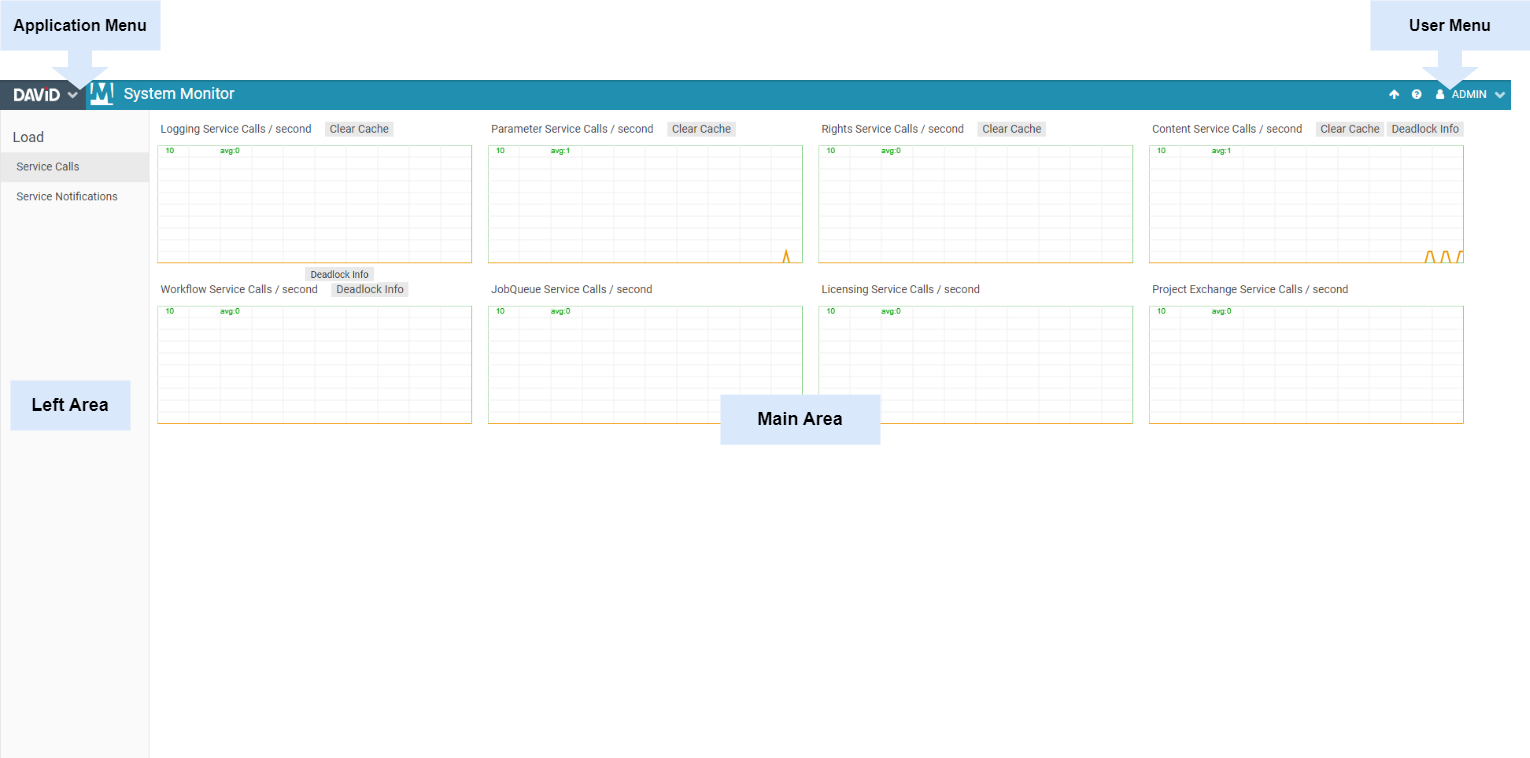Screen dimensions: 1530x758
Task: Click the Parameter Service Calls chart
Action: (645, 204)
